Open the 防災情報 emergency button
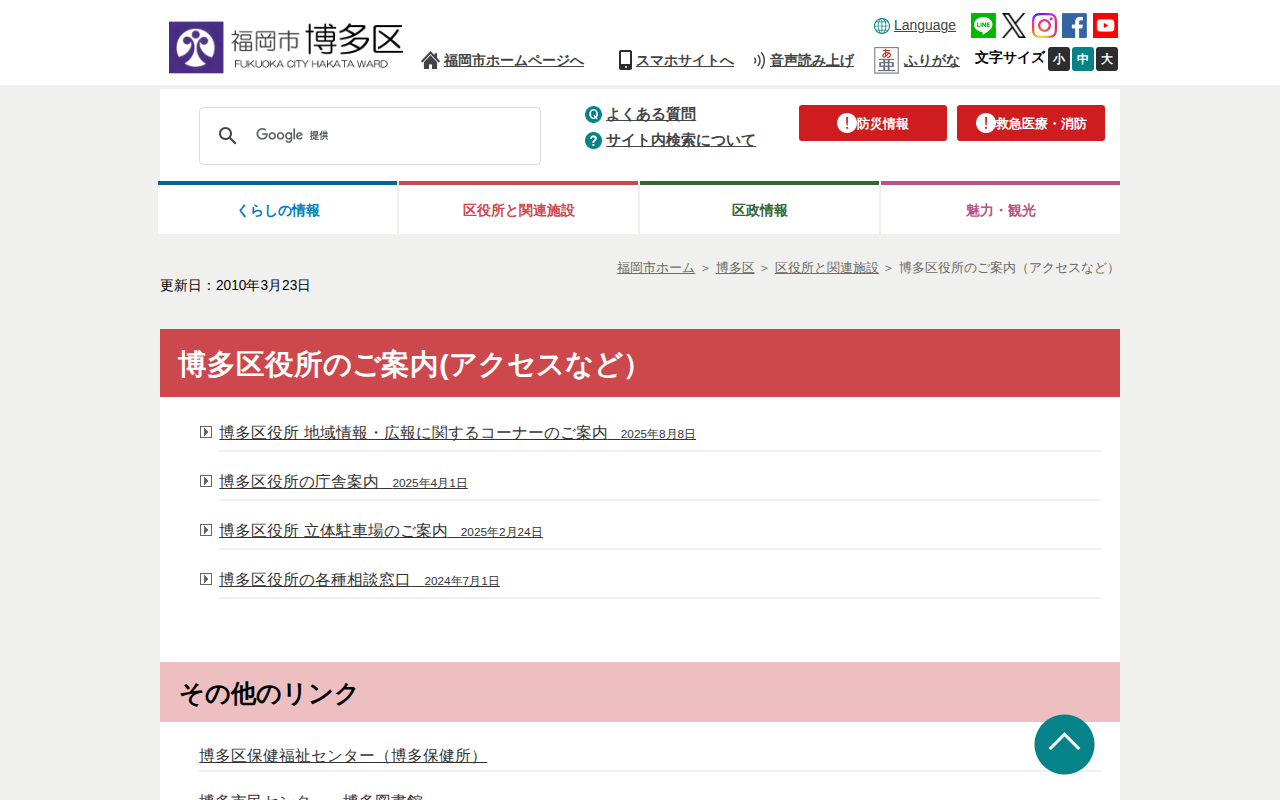This screenshot has width=1280, height=800. (872, 122)
